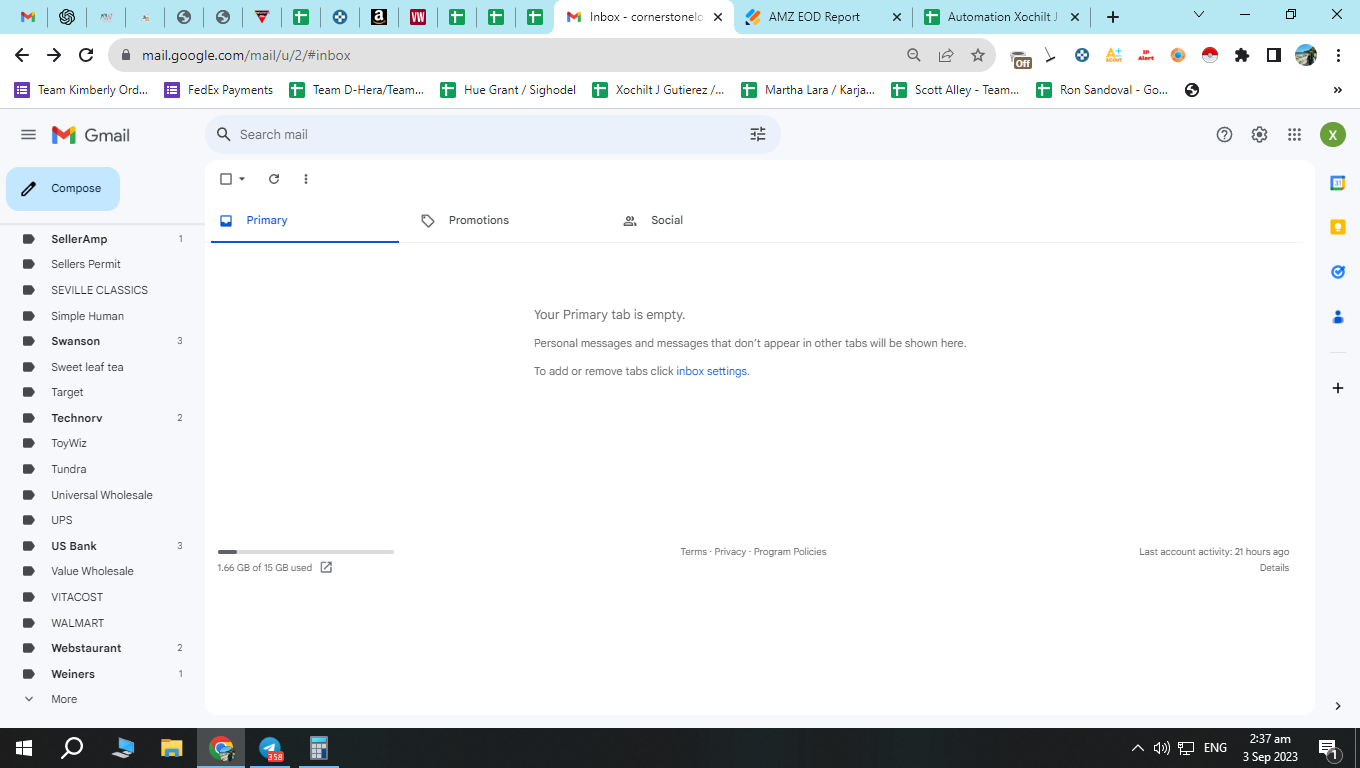This screenshot has width=1360, height=768.
Task: Open the volume control in system tray
Action: (1161, 748)
